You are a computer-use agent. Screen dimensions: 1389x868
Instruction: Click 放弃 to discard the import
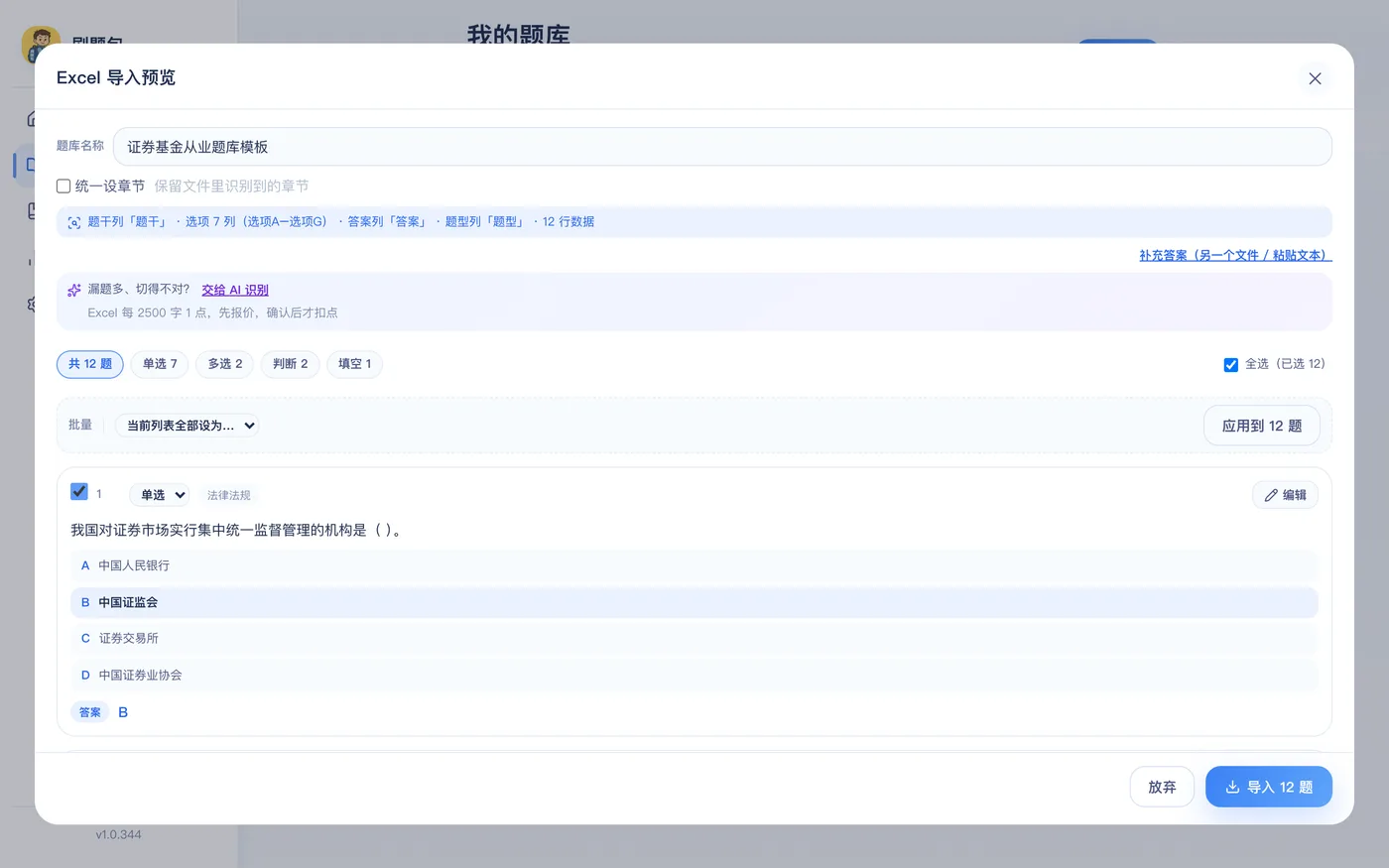pyautogui.click(x=1162, y=787)
